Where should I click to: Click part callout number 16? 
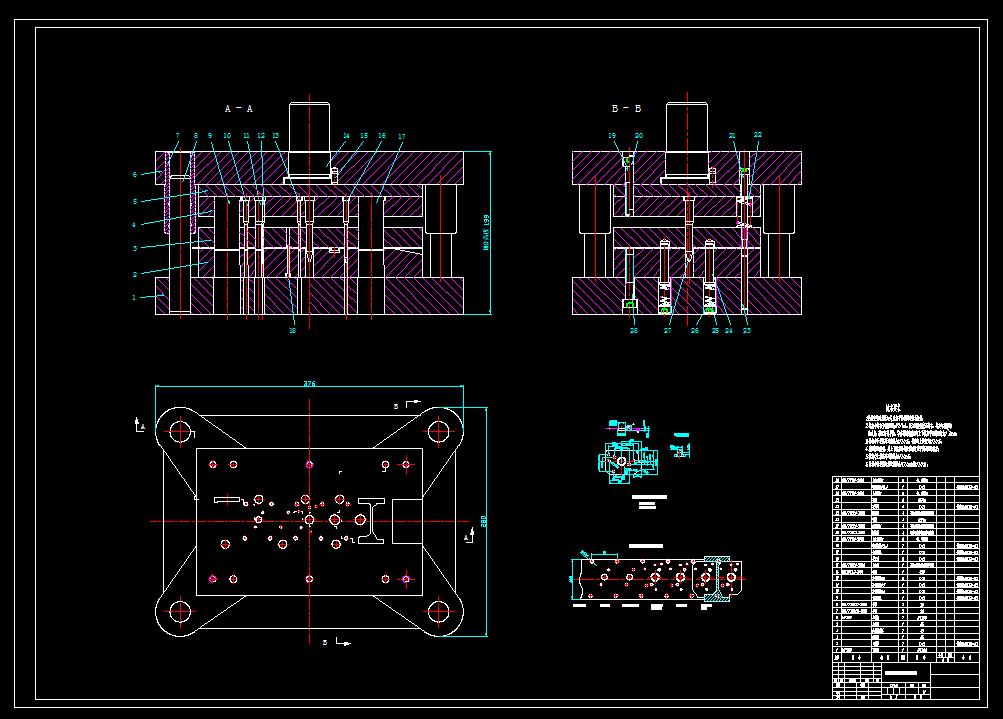tap(382, 136)
